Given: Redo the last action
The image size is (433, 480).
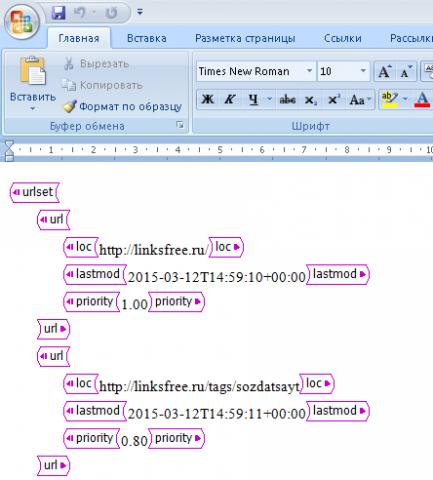Looking at the screenshot, I should coord(112,13).
